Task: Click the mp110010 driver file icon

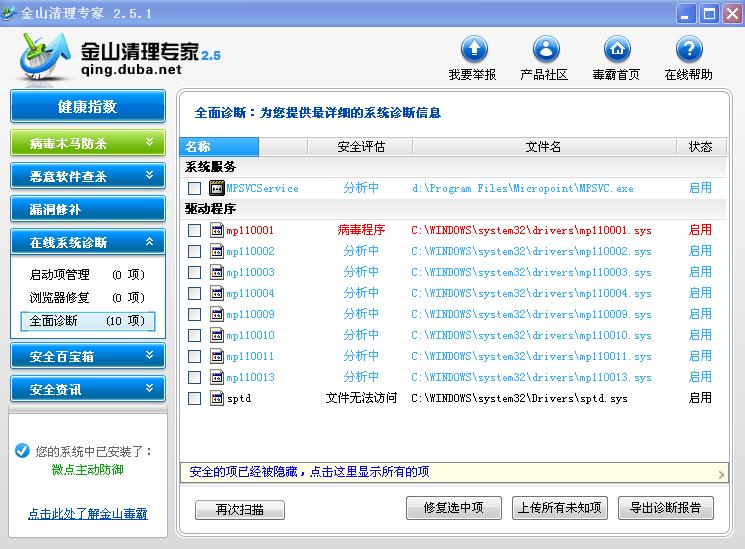Action: [217, 335]
